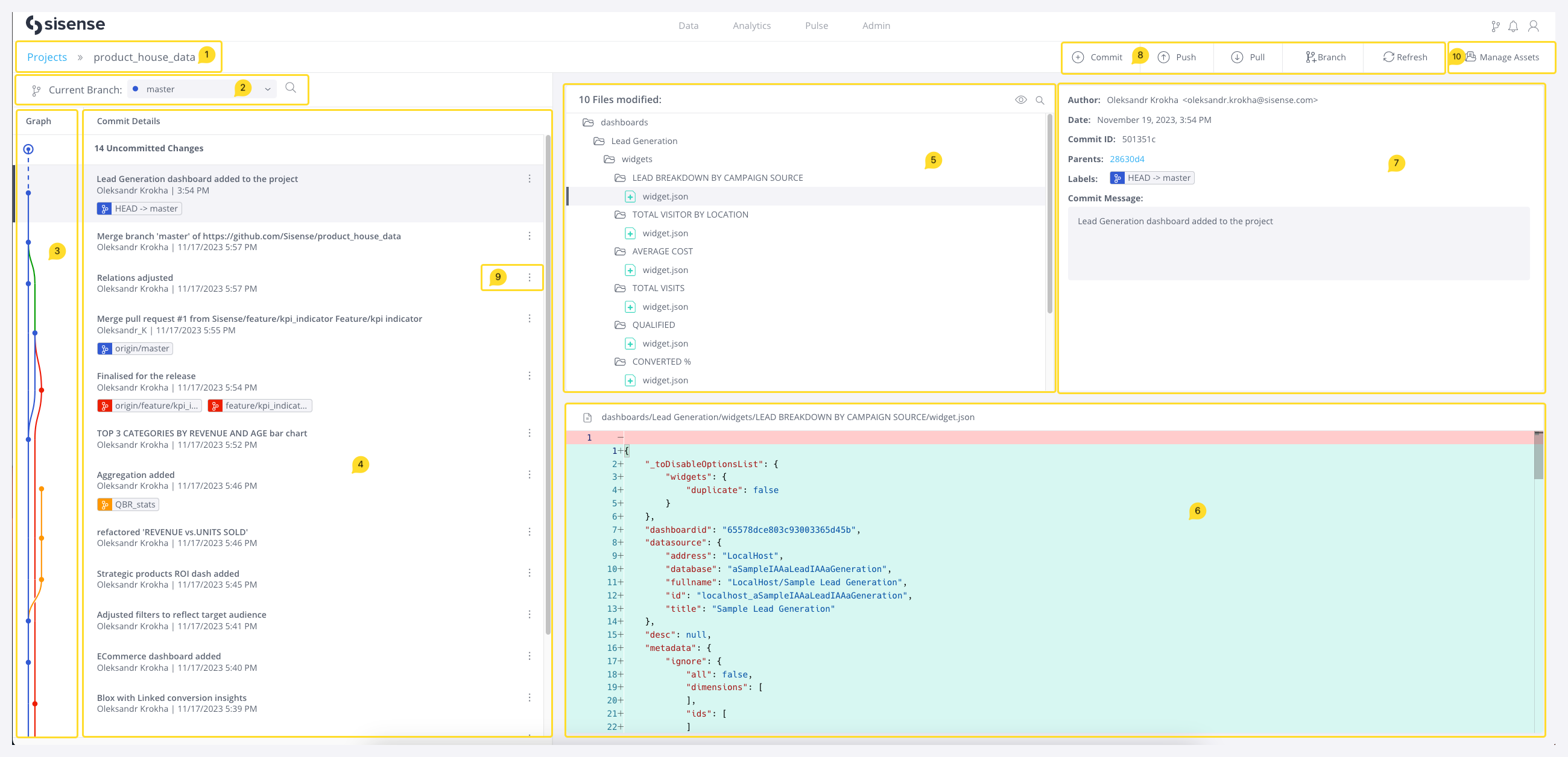
Task: Click the Push button
Action: point(1177,57)
